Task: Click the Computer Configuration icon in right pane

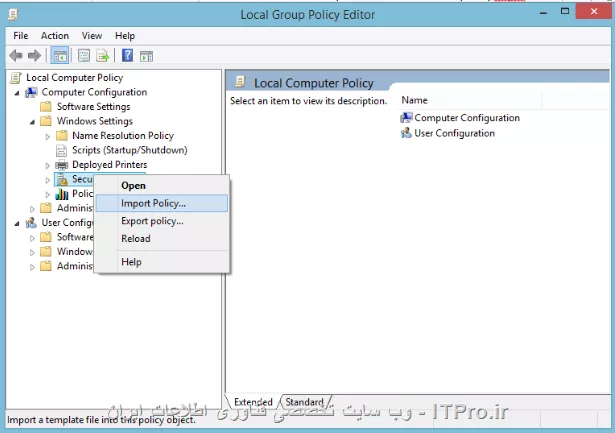Action: [406, 118]
